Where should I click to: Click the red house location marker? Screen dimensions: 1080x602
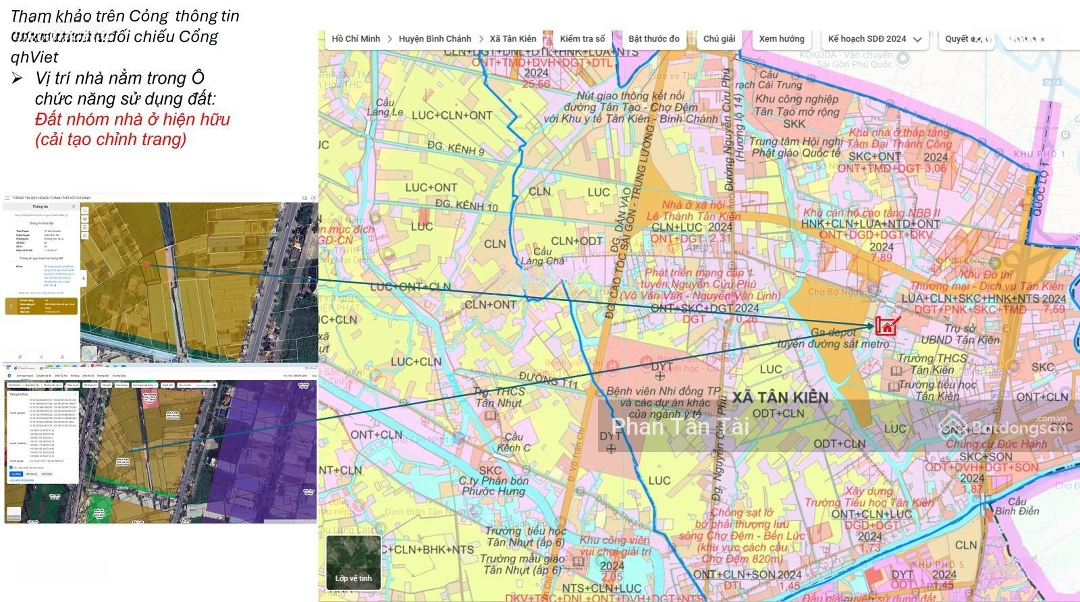885,325
